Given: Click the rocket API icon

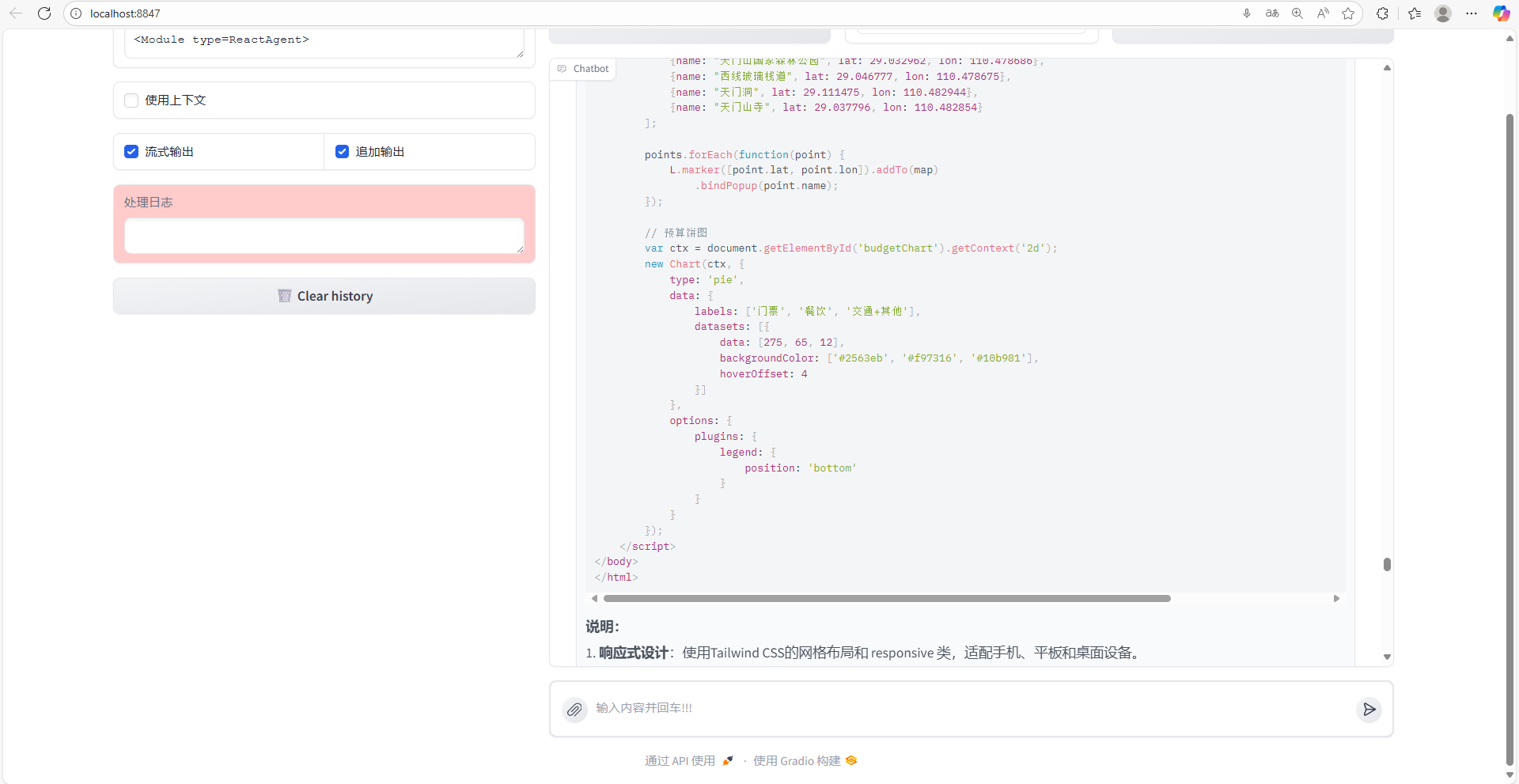Looking at the screenshot, I should tap(728, 761).
